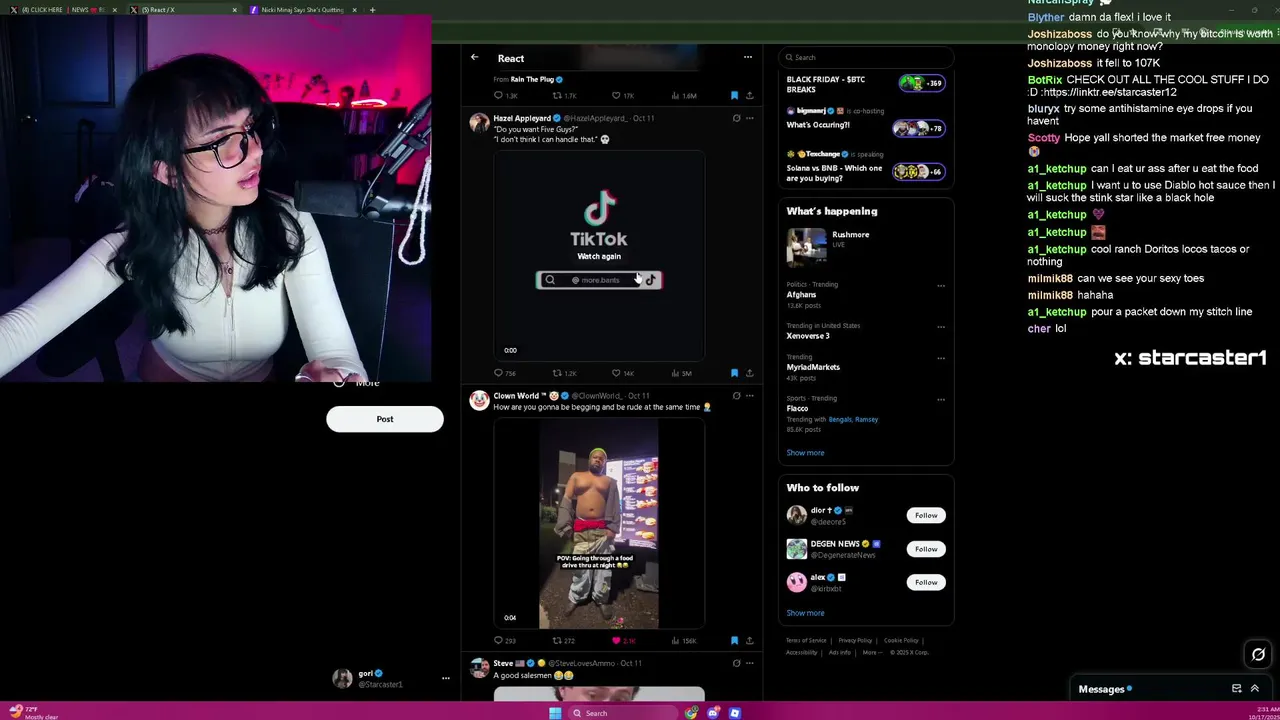
Task: Open the more options menu in React header
Action: (747, 57)
